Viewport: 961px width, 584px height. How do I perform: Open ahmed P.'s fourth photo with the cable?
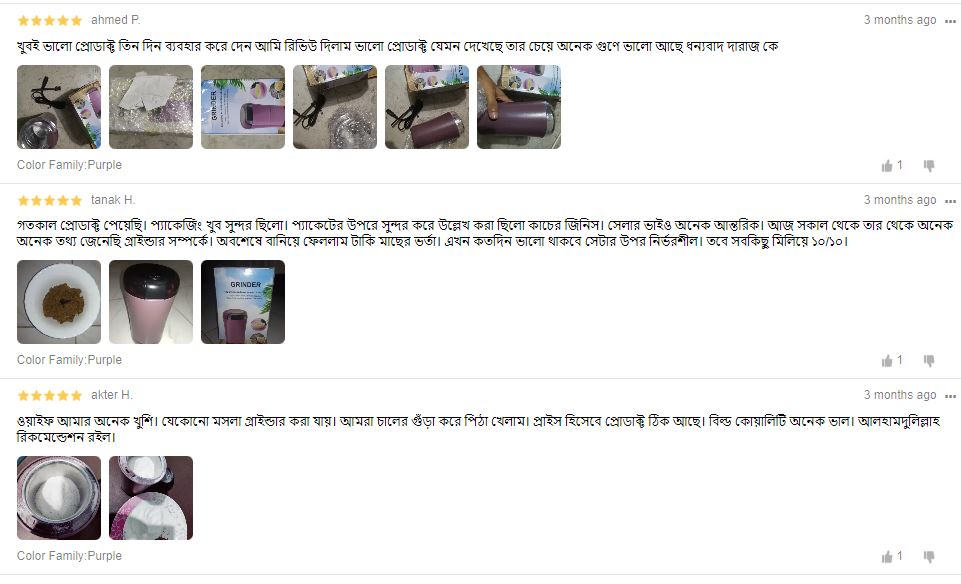[x=335, y=107]
